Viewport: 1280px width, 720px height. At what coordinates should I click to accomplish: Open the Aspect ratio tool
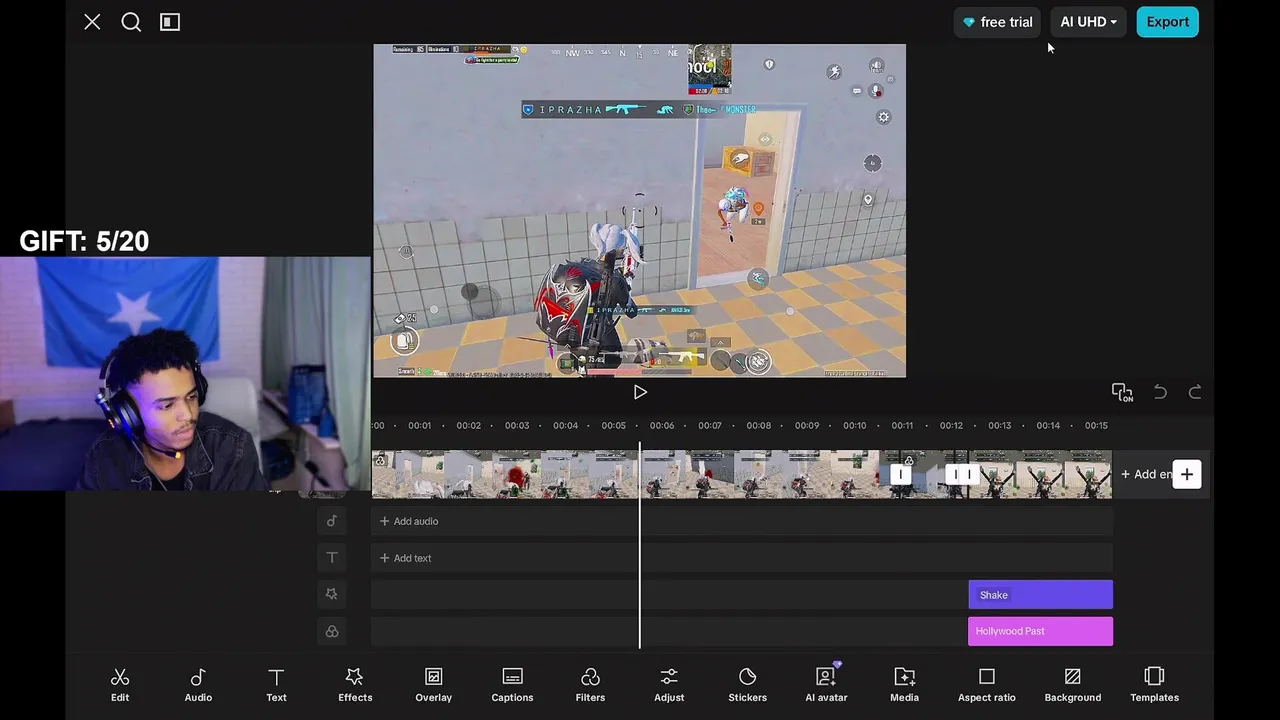(987, 685)
